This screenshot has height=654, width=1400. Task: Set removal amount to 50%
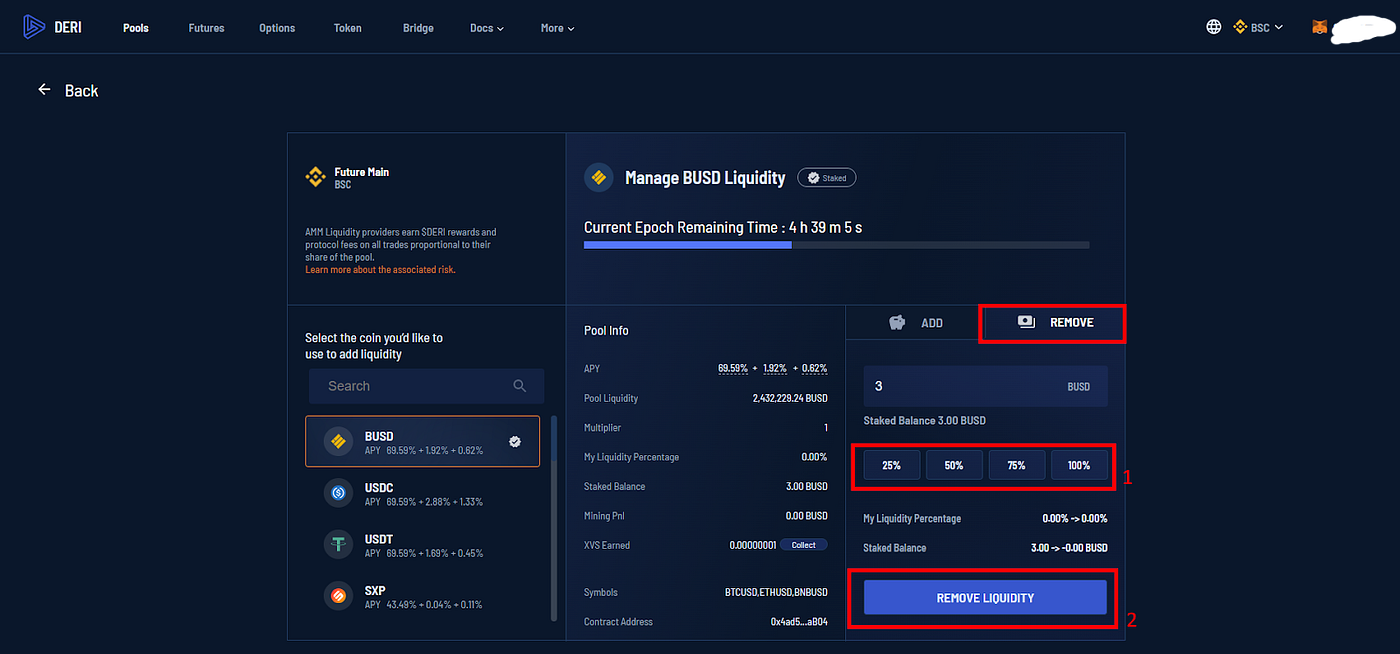coord(954,465)
